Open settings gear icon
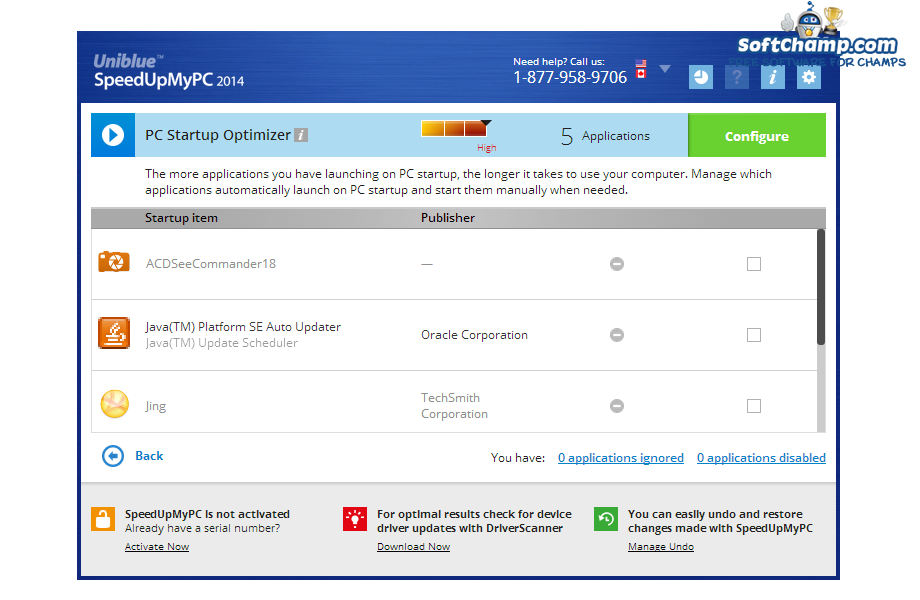Screen dimensions: 920x600 [809, 77]
